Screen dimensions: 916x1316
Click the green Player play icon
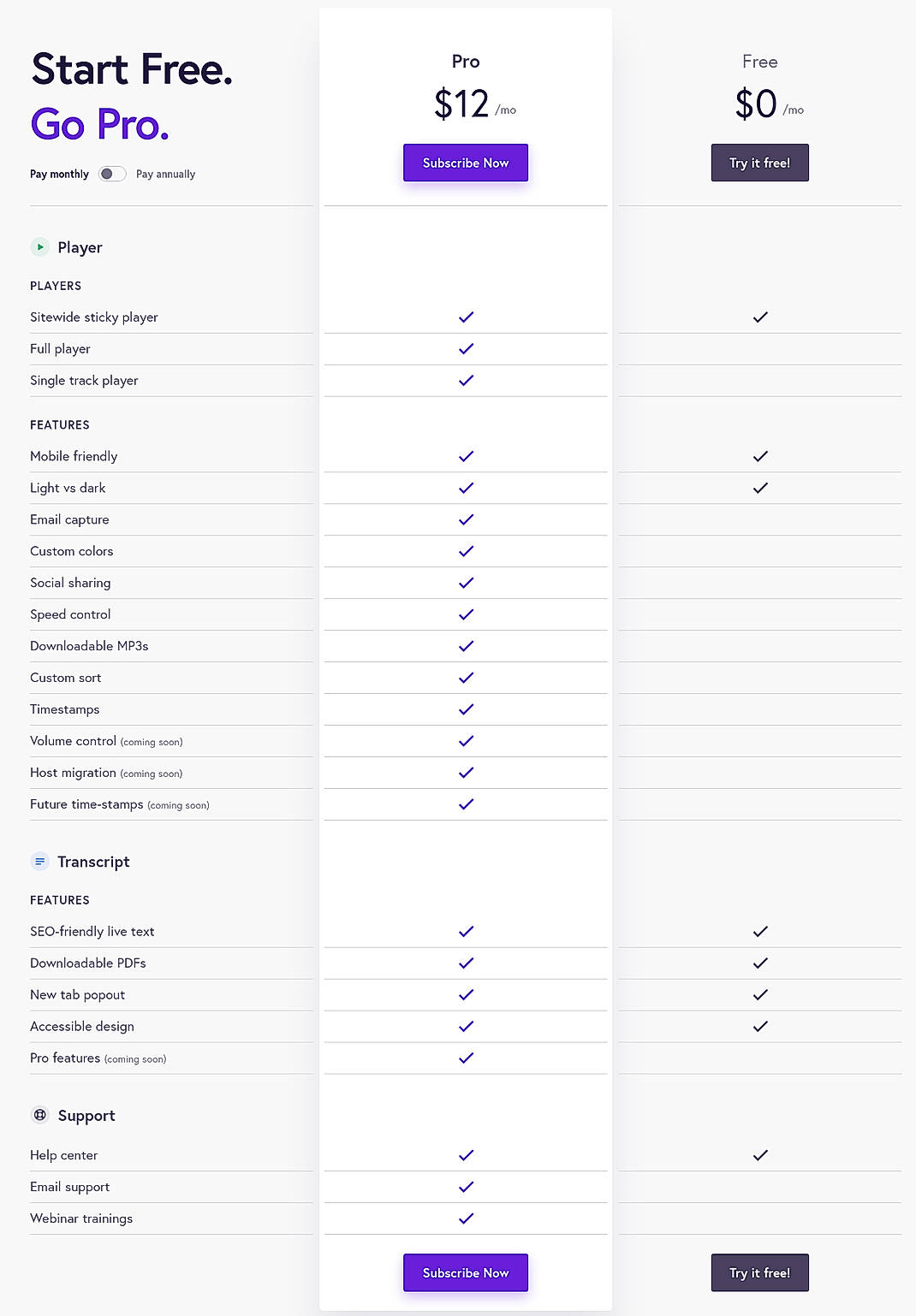[x=40, y=247]
